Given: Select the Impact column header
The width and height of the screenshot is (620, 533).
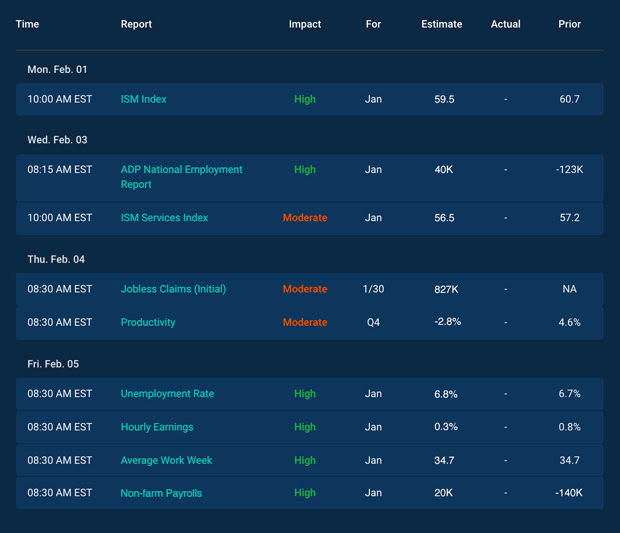Looking at the screenshot, I should (305, 24).
